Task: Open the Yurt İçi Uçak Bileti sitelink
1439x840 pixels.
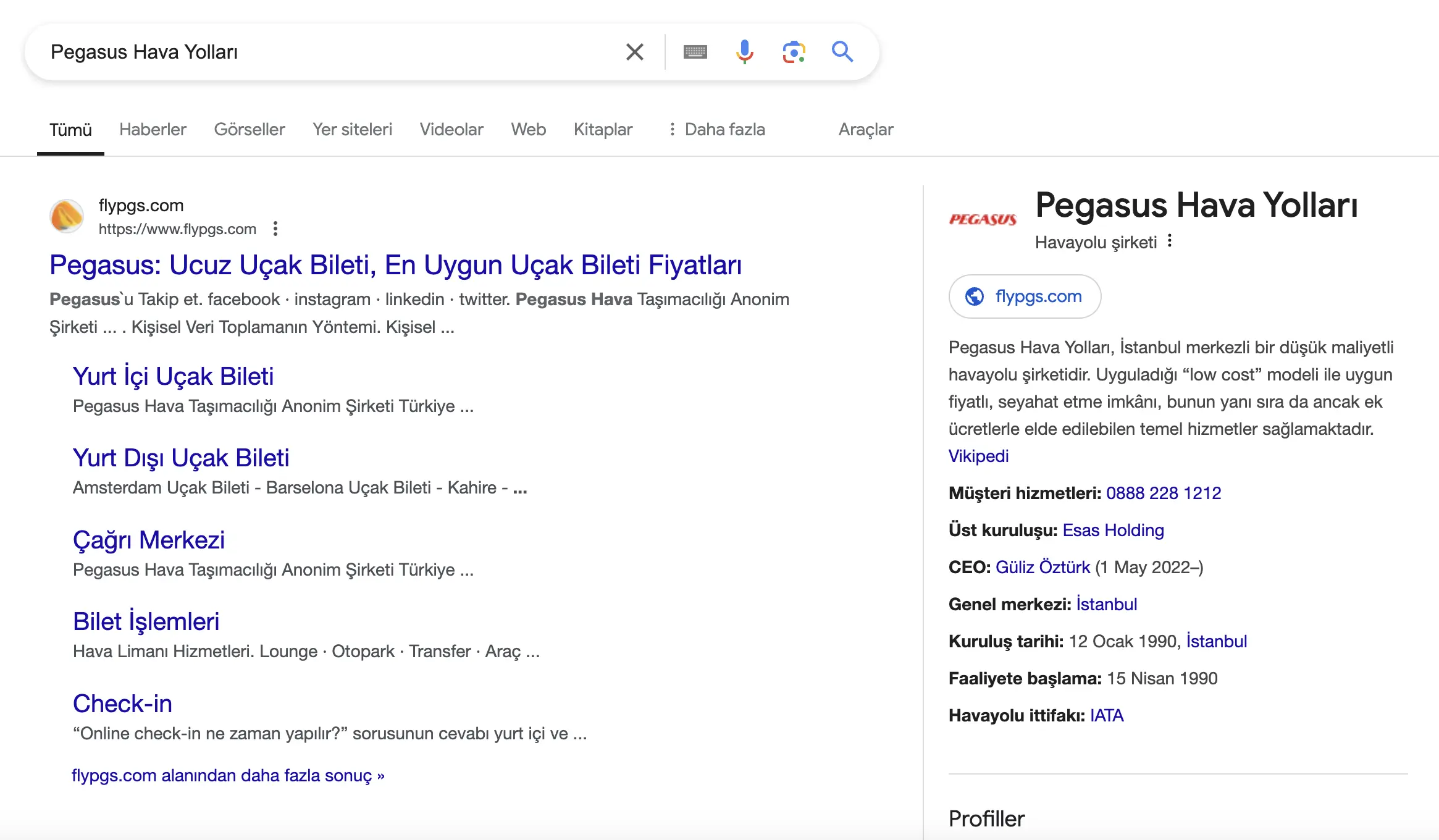Action: (x=173, y=376)
